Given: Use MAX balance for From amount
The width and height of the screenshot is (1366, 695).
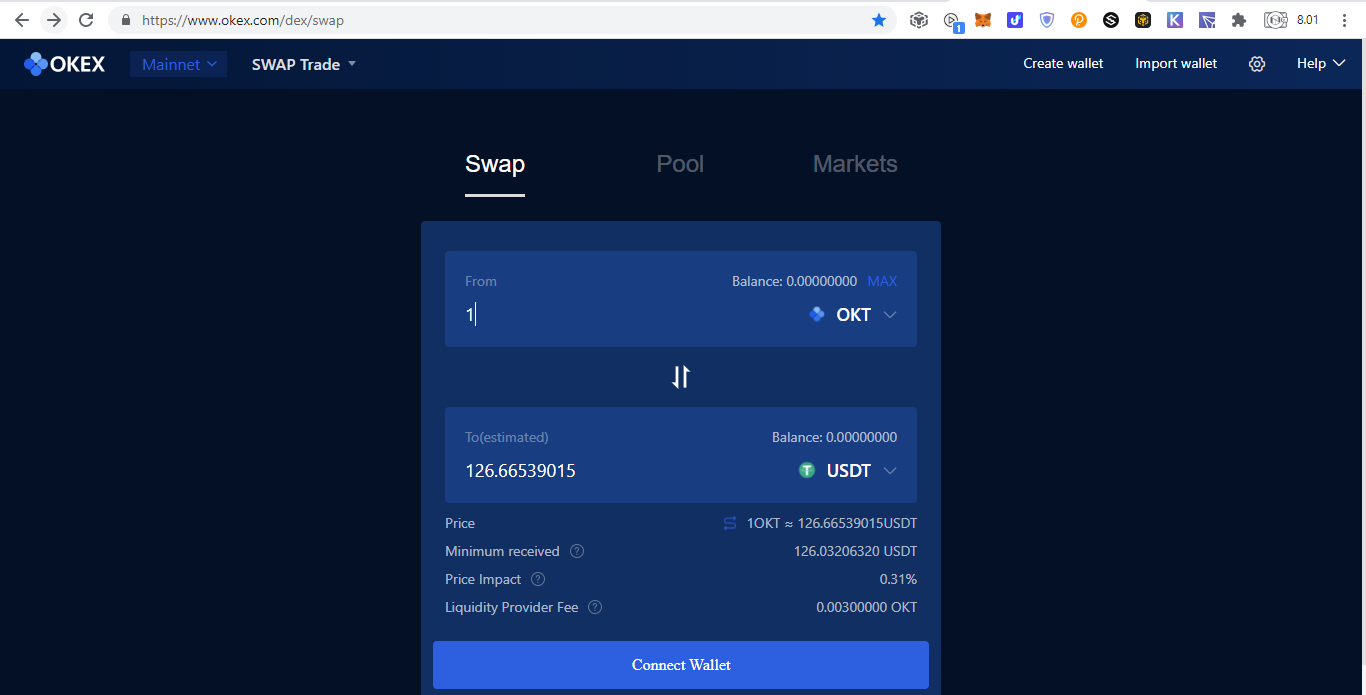Looking at the screenshot, I should point(882,282).
